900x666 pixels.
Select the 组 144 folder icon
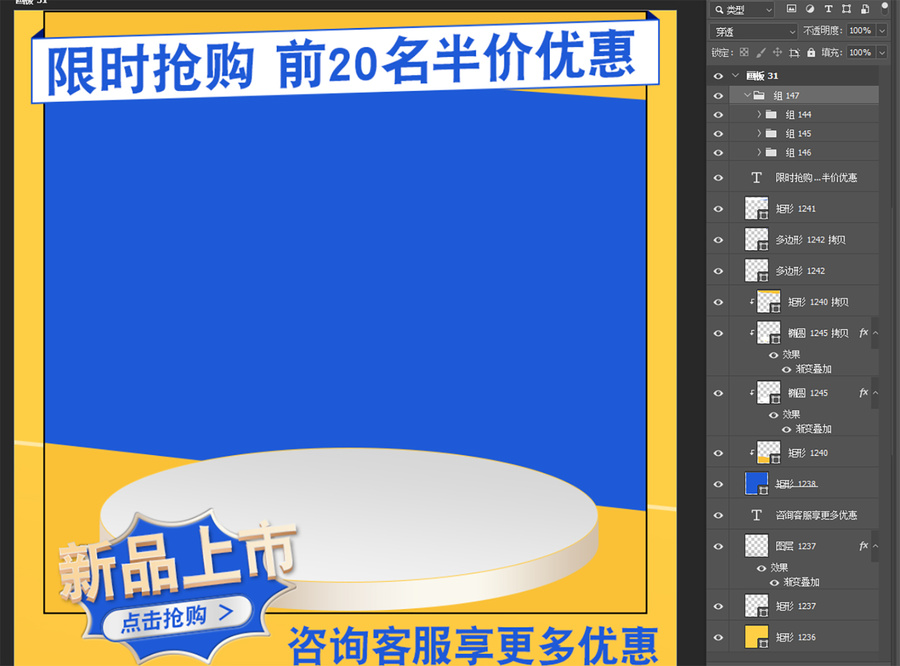click(x=771, y=114)
